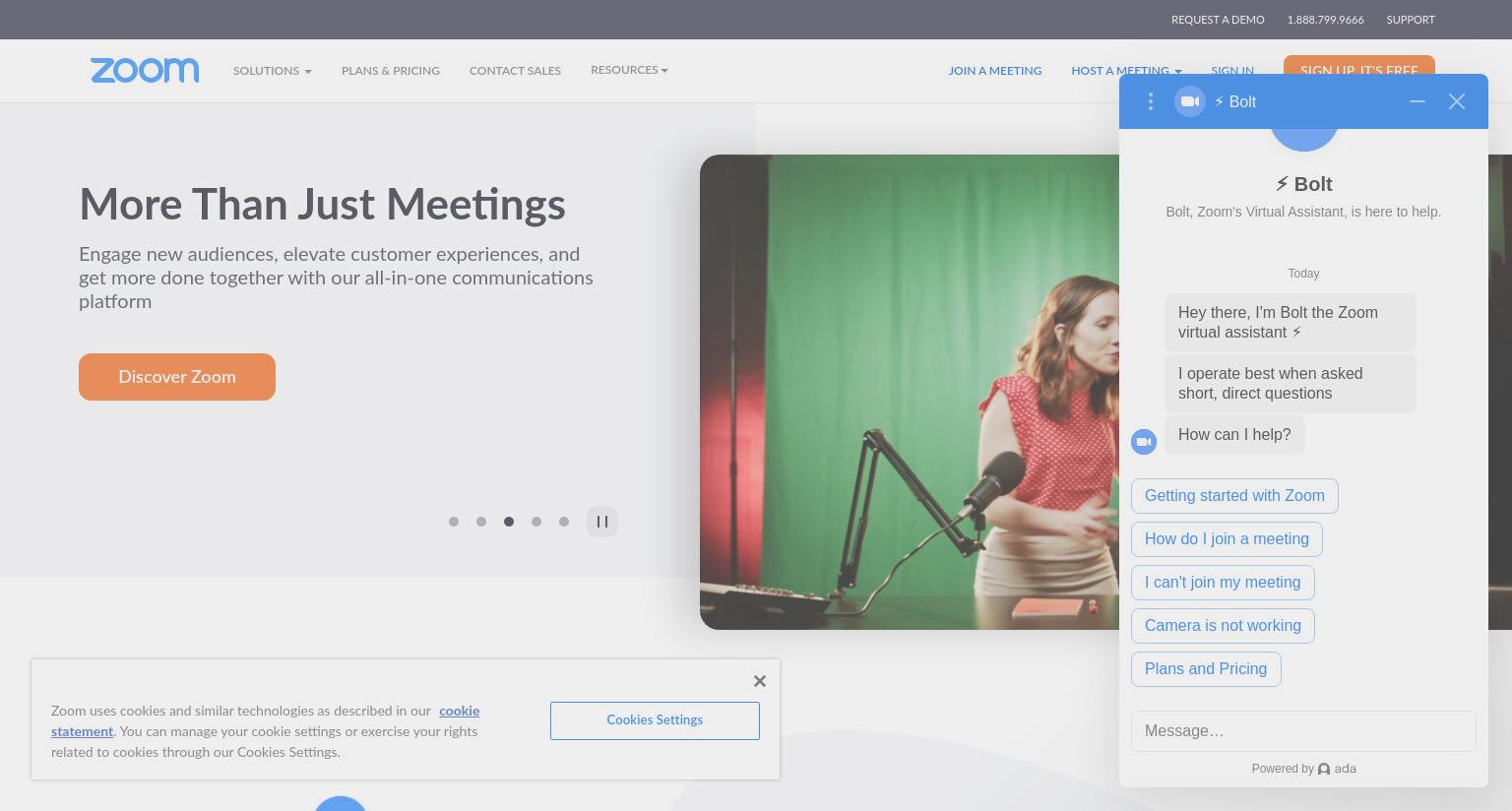Select the fourth carousel dot
The height and width of the screenshot is (811, 1512).
coord(536,522)
